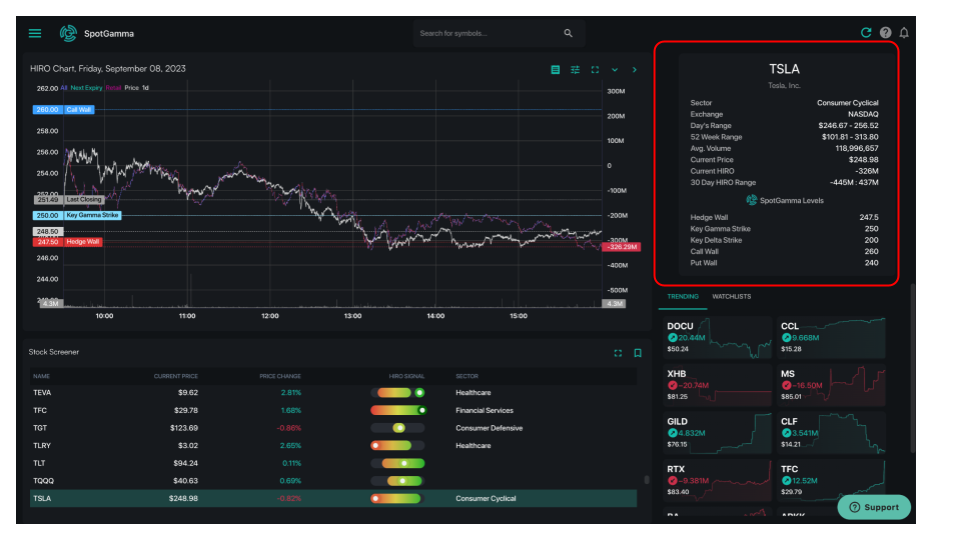Viewport: 960px width, 540px height.
Task: Click the refresh data icon
Action: (x=866, y=32)
